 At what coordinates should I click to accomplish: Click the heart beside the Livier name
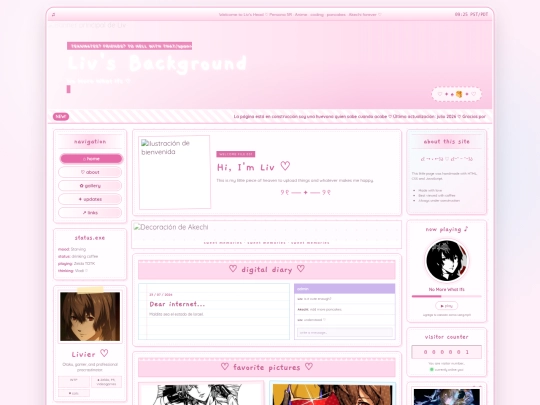coord(104,353)
